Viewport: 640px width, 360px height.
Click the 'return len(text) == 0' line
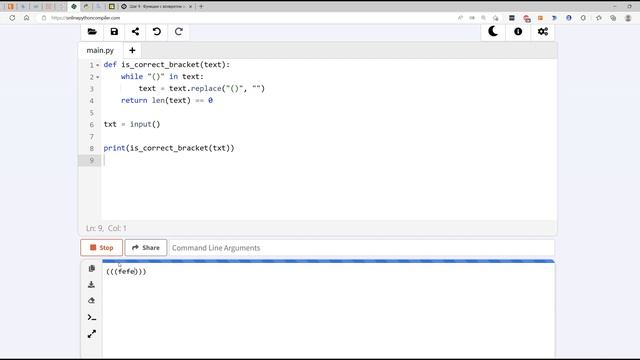(167, 100)
